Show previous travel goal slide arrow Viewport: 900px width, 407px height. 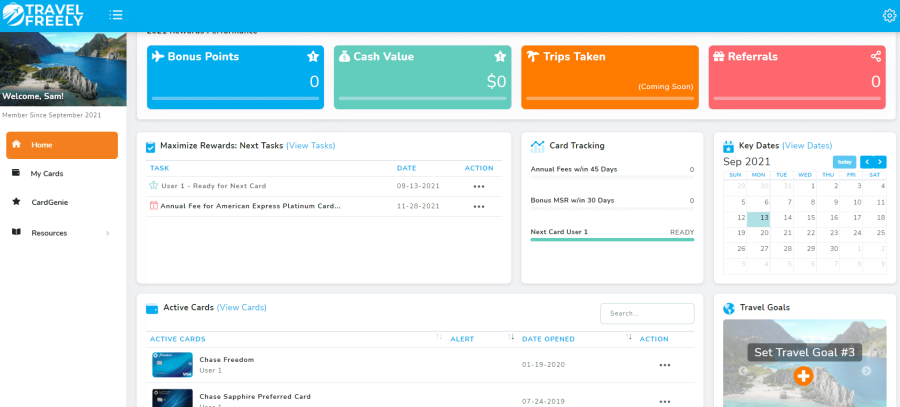[743, 371]
